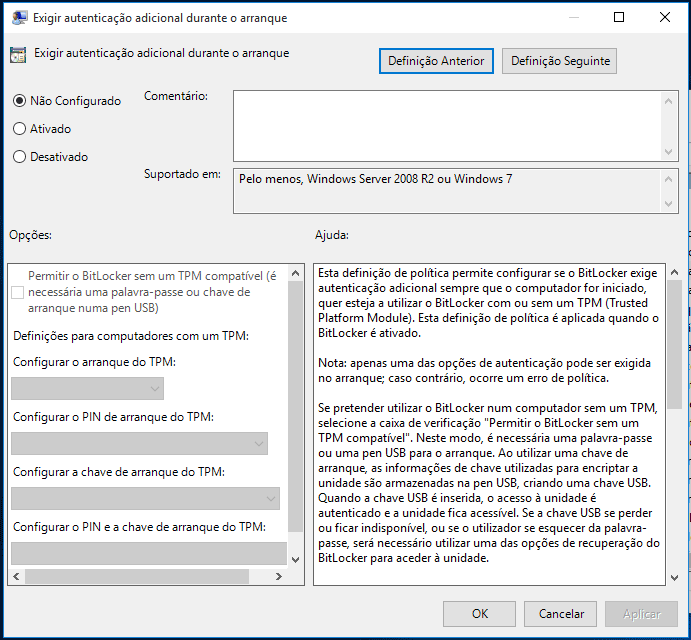This screenshot has height=640, width=691.
Task: Click the Opções horizontal scroll right arrow
Action: point(279,577)
